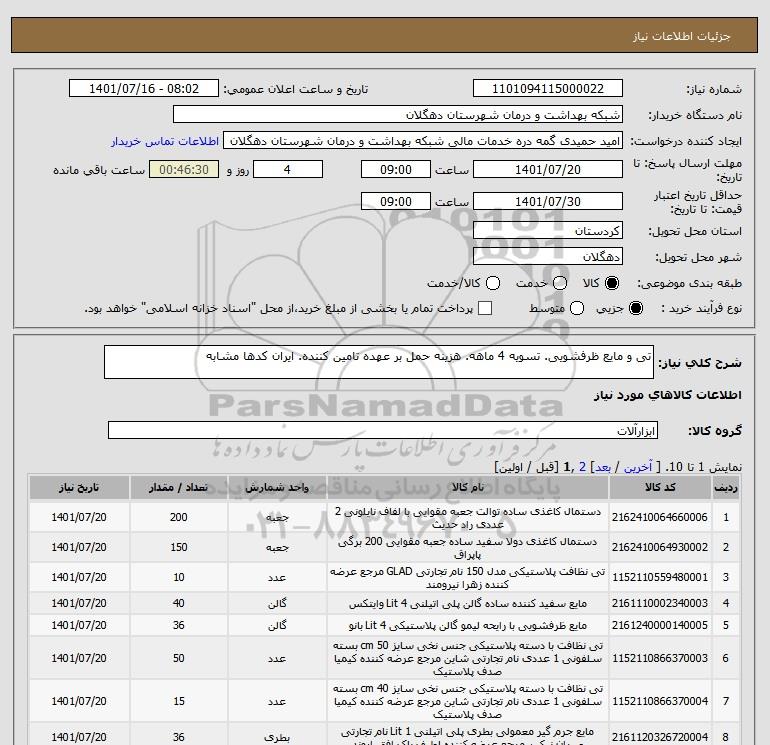Screen dimensions: 770x745
Task: Click the جزئیات اطلاعات نیاز header title
Action: tap(682, 36)
